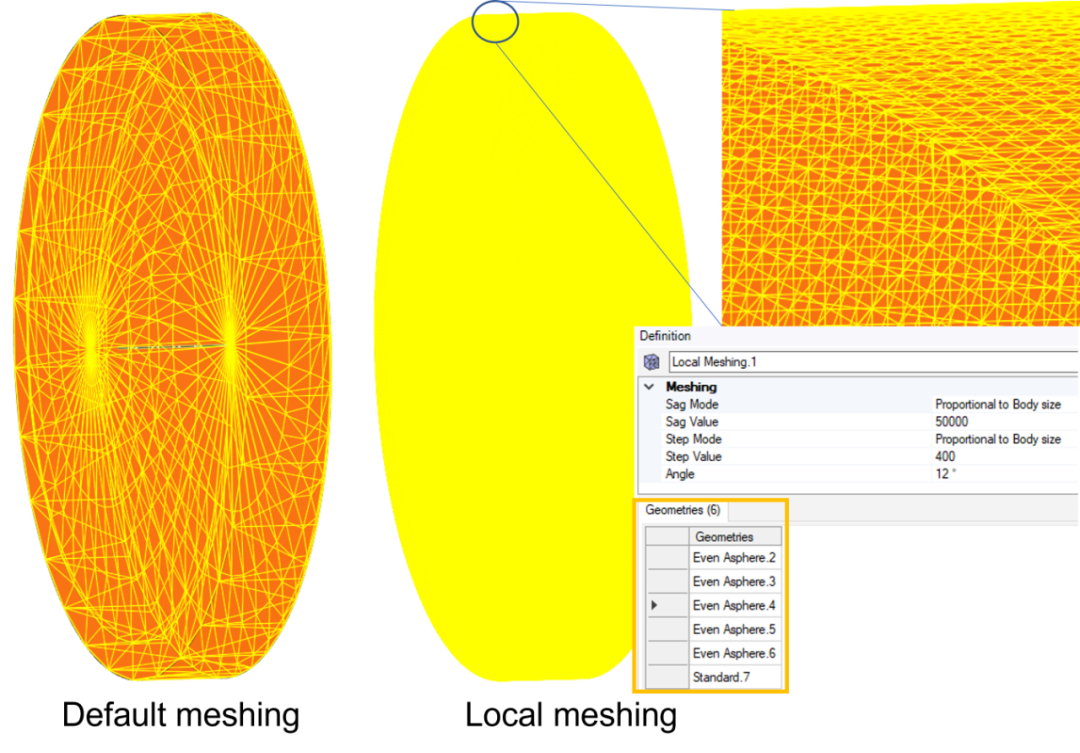Screen dimensions: 1080x753
Task: Select the Standard.7 geometry row
Action: pyautogui.click(x=735, y=677)
